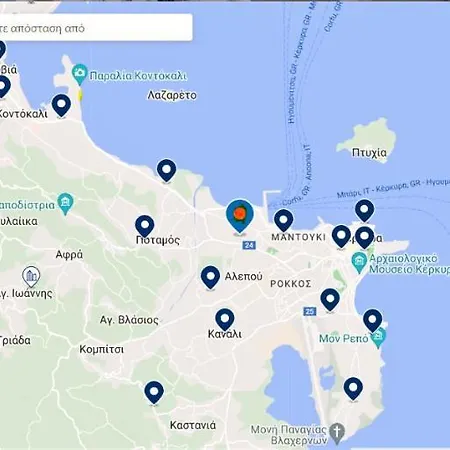Click the Παραλία Κοντοκάλι camera icon
Screen dimensions: 450x450
[80, 74]
